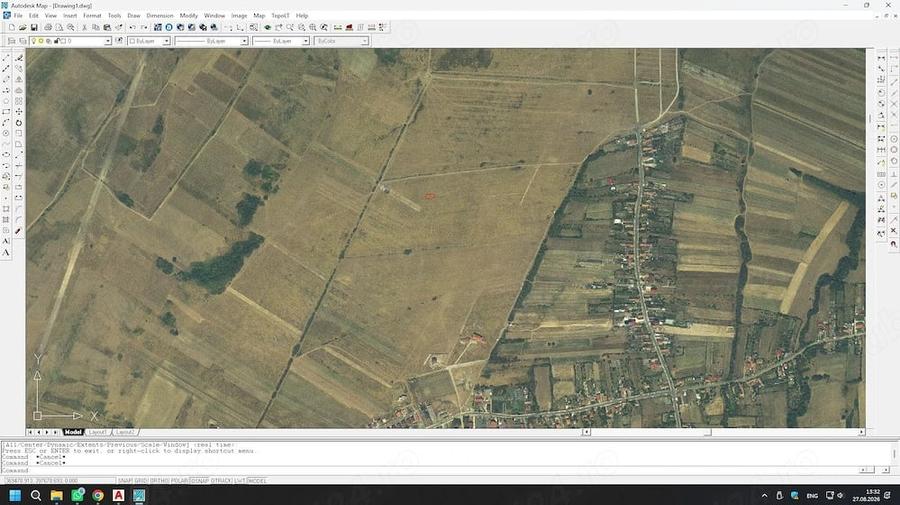Open the TopoLT menu

pos(280,15)
